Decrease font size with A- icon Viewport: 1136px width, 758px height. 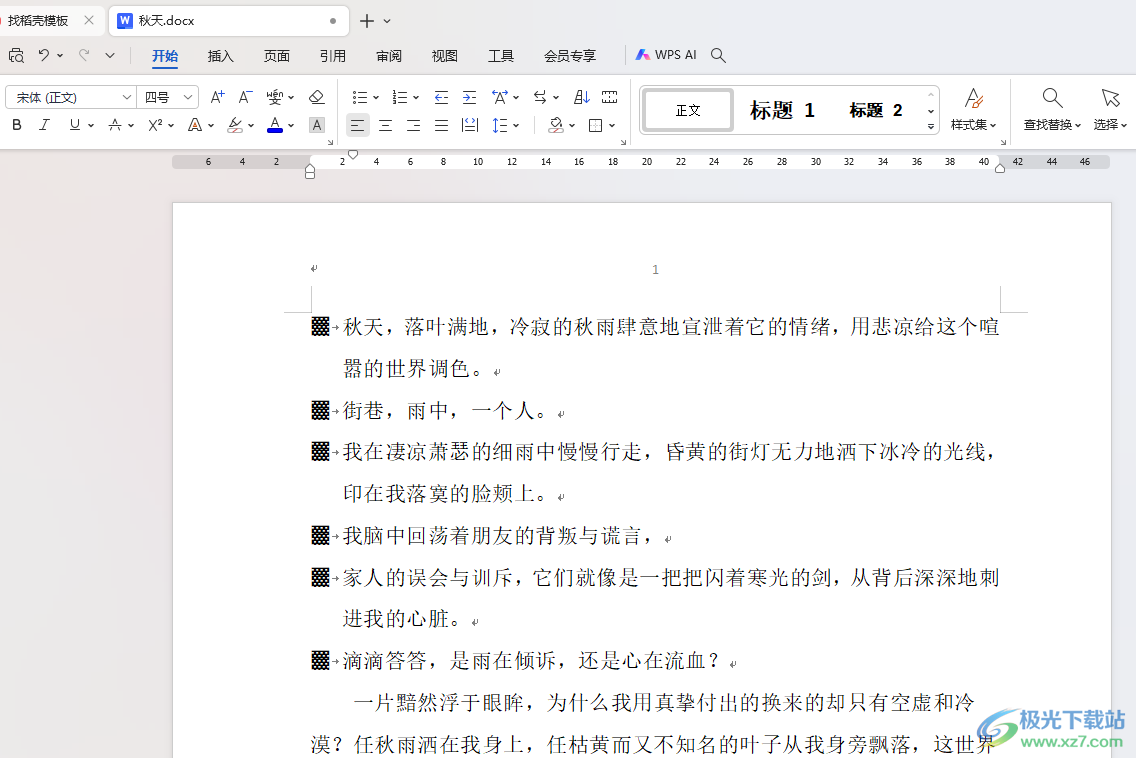246,97
